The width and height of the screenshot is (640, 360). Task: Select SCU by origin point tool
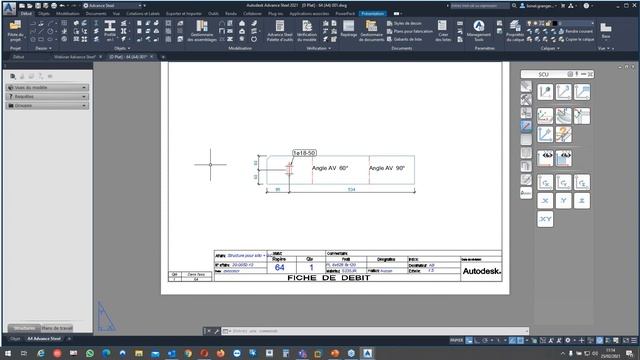[545, 92]
